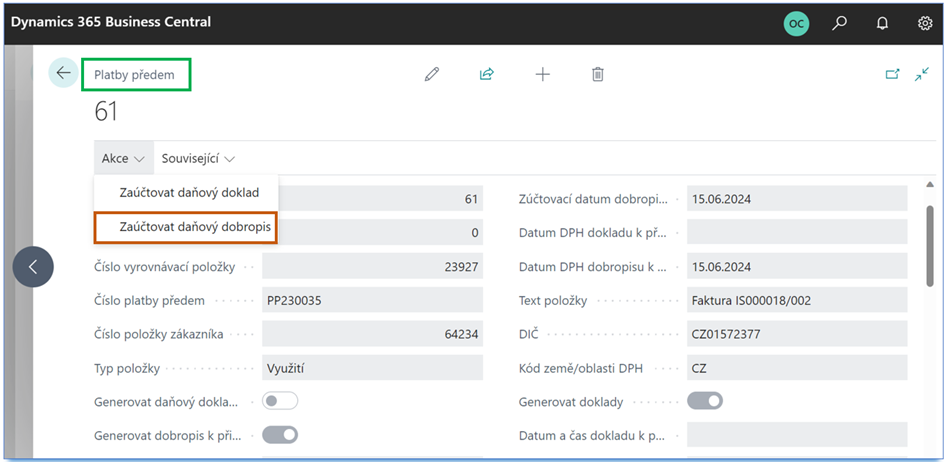Collapse the Akce dropdown menu

coord(124,158)
